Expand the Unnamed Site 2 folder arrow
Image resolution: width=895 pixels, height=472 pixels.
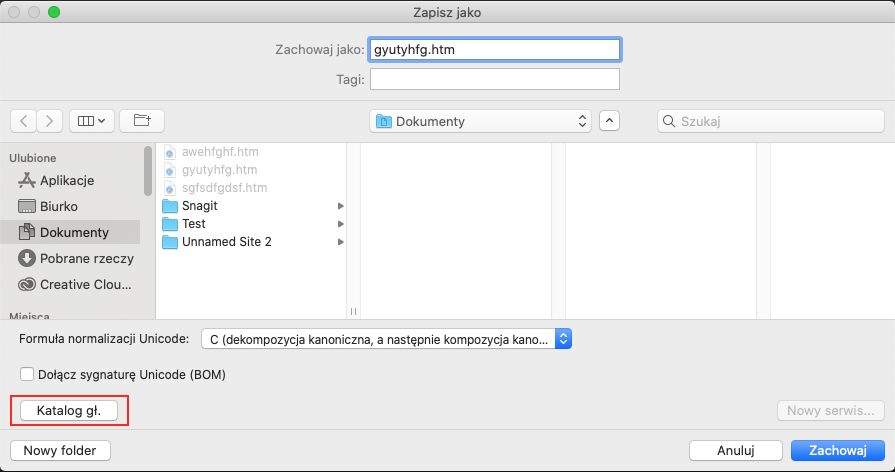point(341,242)
